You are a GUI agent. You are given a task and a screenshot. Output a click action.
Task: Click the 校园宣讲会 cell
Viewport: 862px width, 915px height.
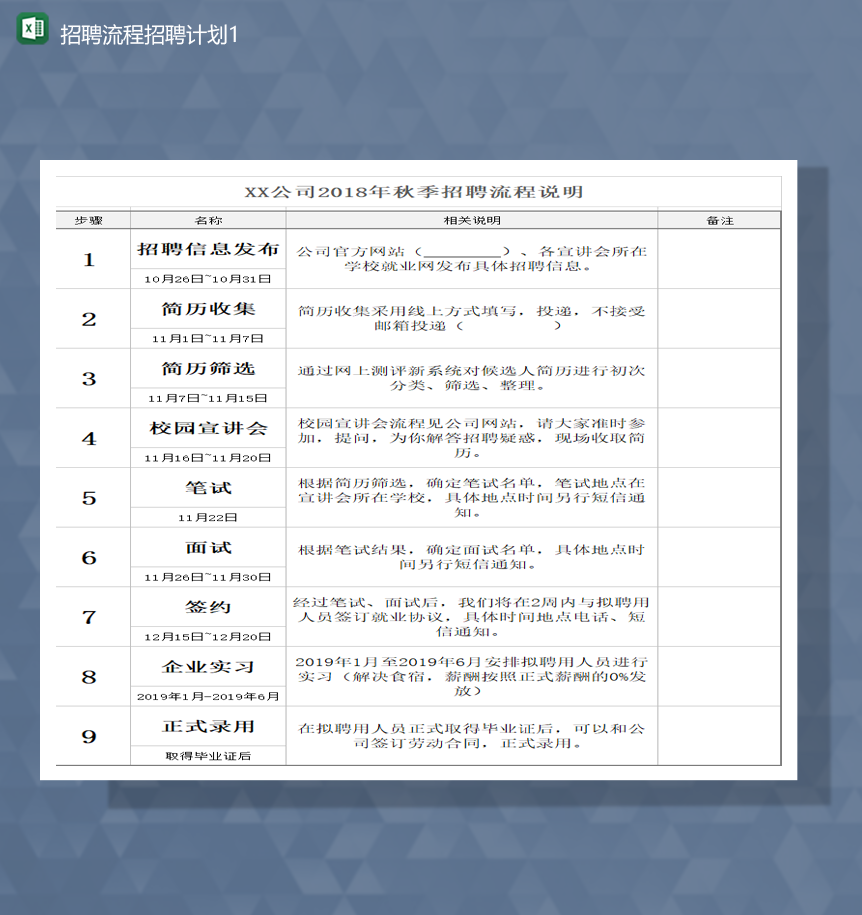206,429
